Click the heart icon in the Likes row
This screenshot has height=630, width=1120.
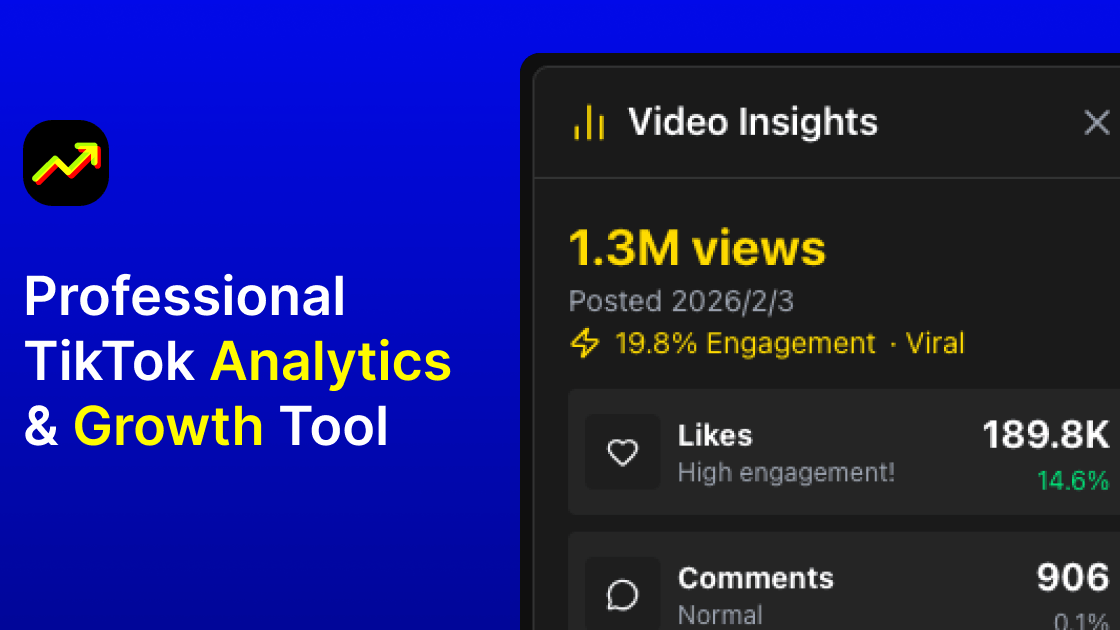click(622, 452)
